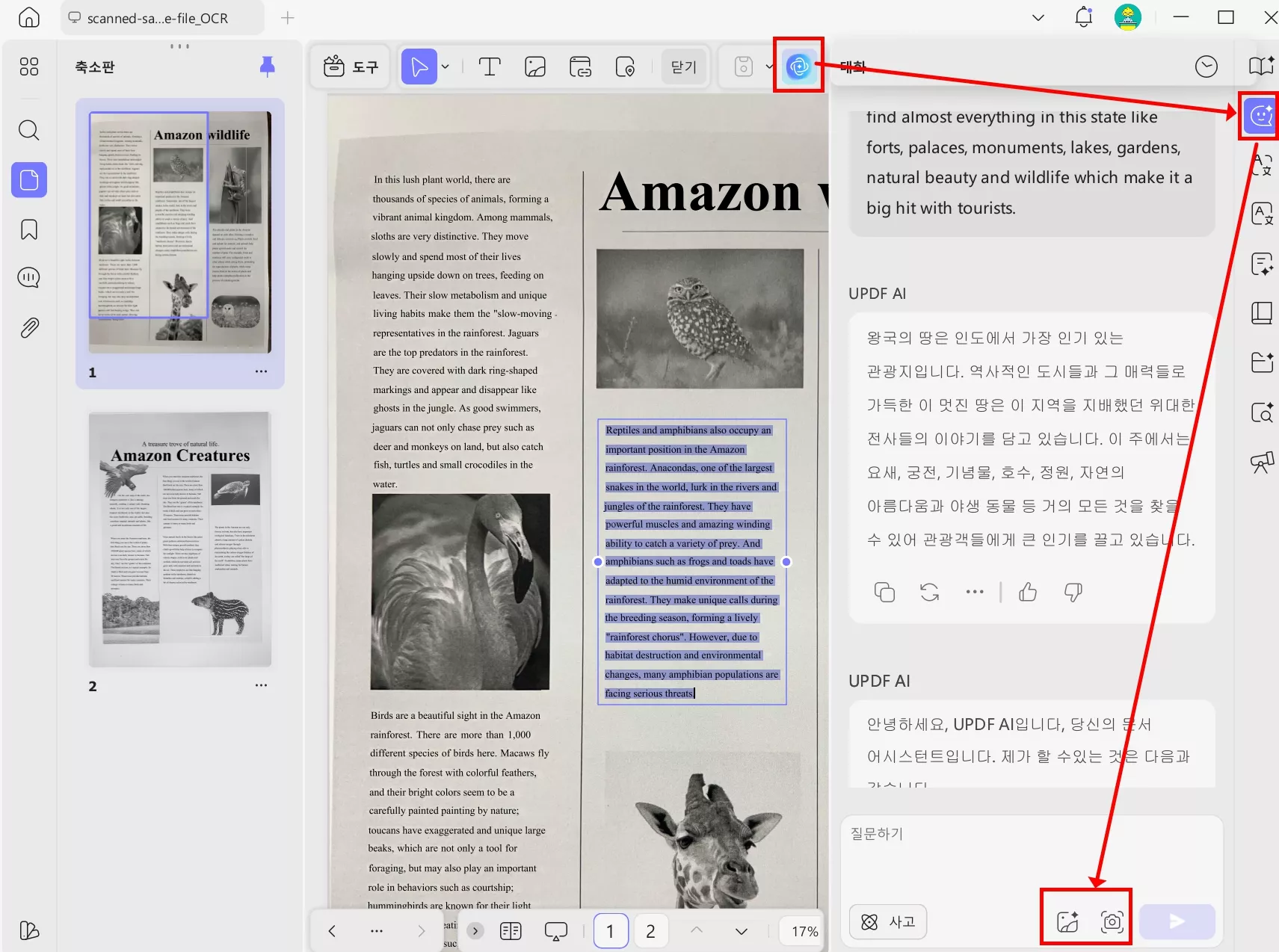
Task: Click the 닫기 close button
Action: pyautogui.click(x=683, y=67)
